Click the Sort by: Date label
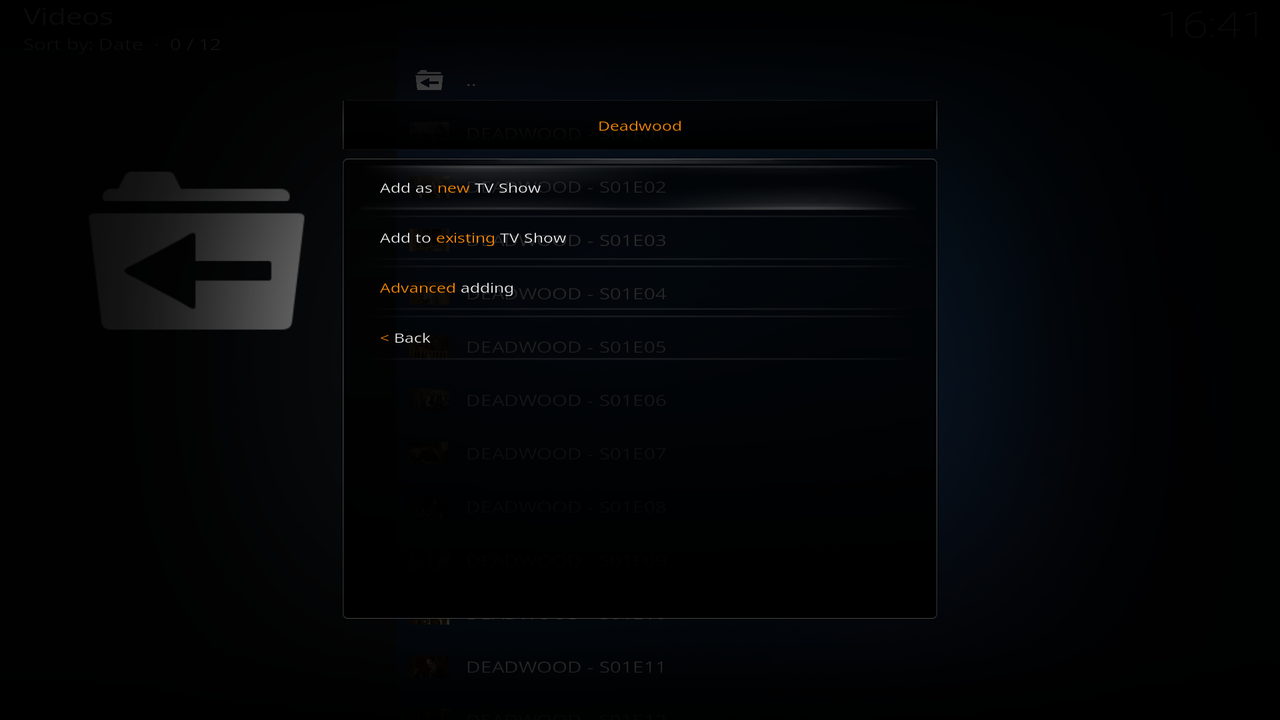This screenshot has height=720, width=1280. [84, 45]
